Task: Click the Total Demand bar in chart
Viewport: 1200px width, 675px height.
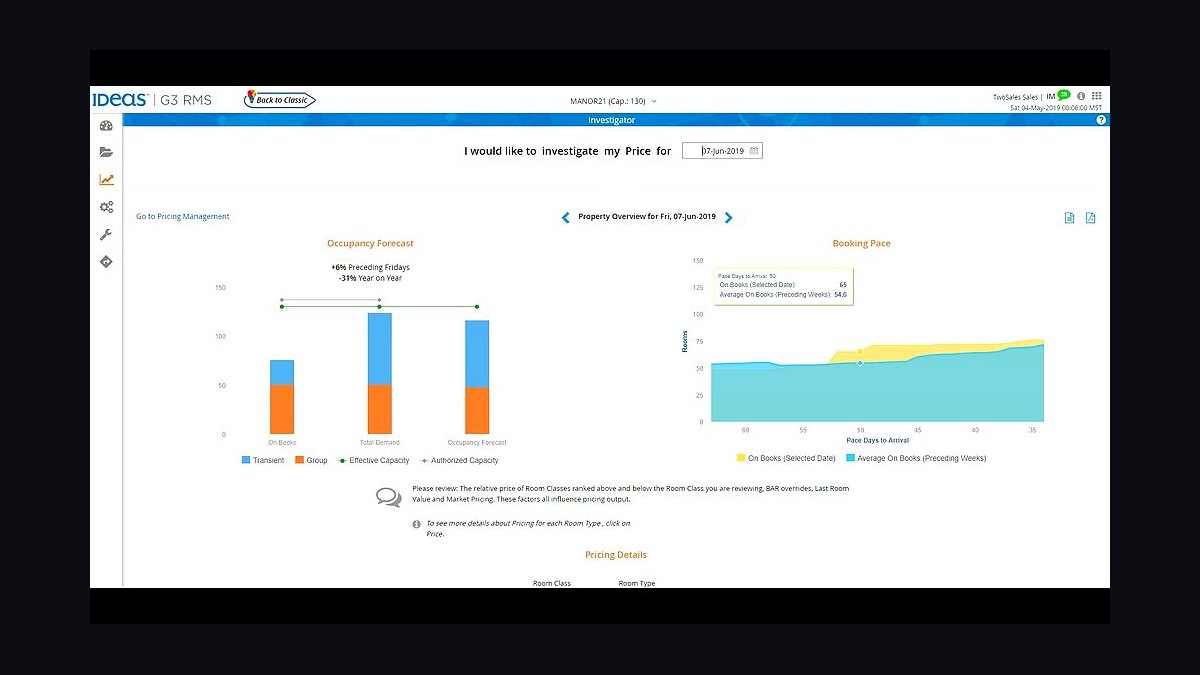Action: [x=380, y=373]
